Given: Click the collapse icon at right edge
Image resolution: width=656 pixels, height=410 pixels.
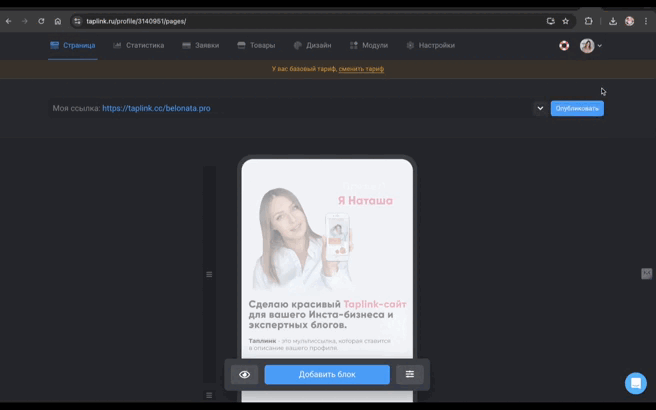Looking at the screenshot, I should coord(646,274).
